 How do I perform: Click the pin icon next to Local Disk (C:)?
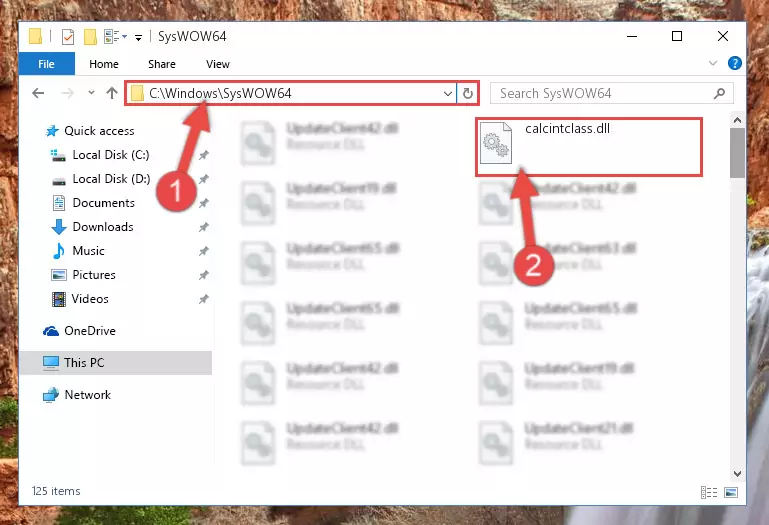[204, 156]
